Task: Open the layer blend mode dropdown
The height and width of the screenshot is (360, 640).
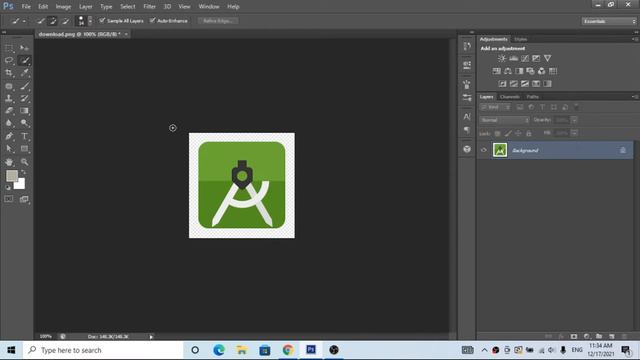Action: tap(504, 120)
